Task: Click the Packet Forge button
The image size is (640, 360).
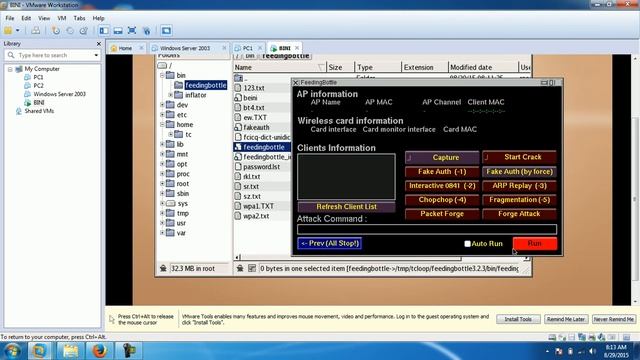Action: coord(442,214)
